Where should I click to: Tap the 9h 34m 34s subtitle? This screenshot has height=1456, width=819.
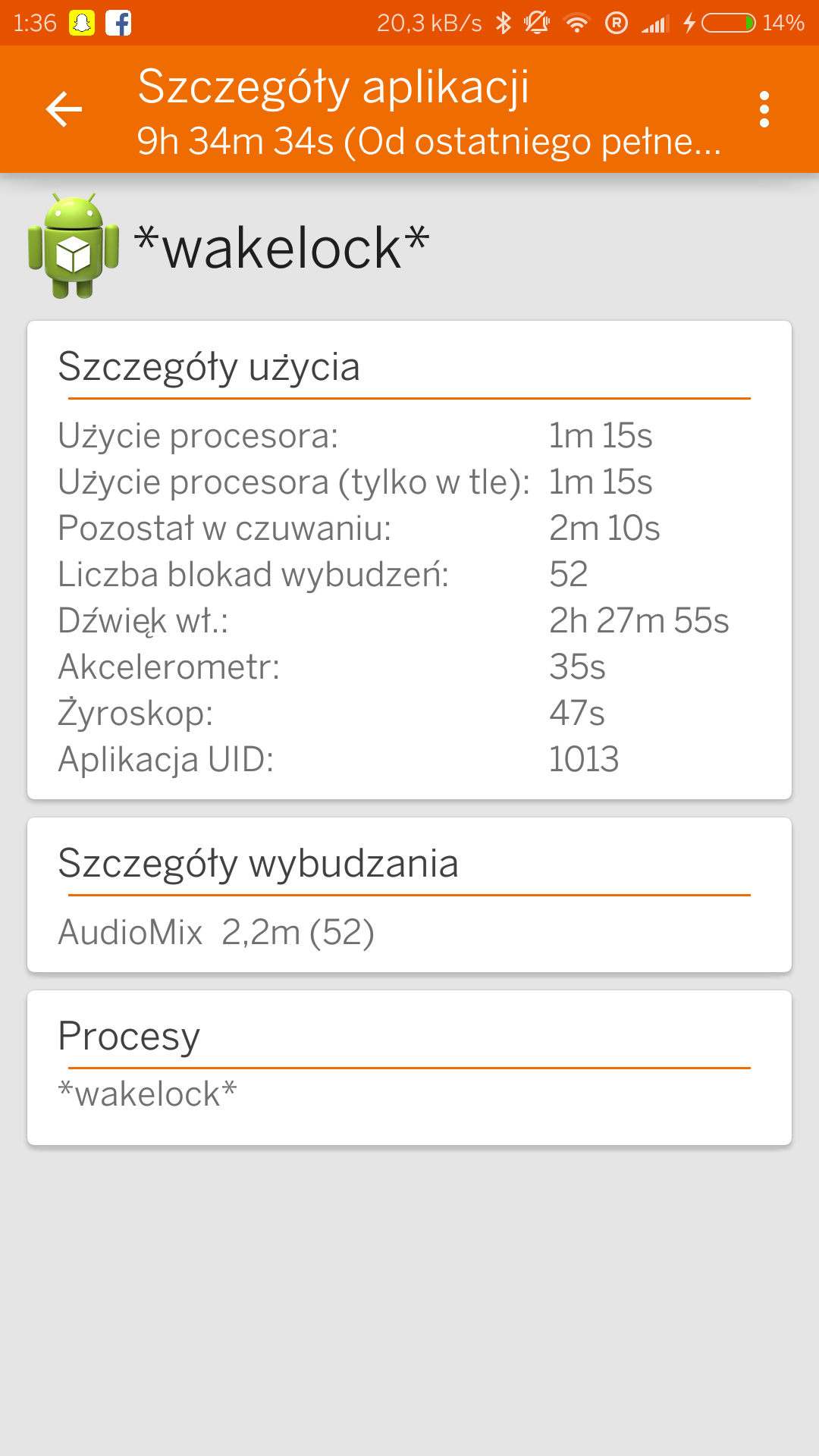(x=428, y=141)
